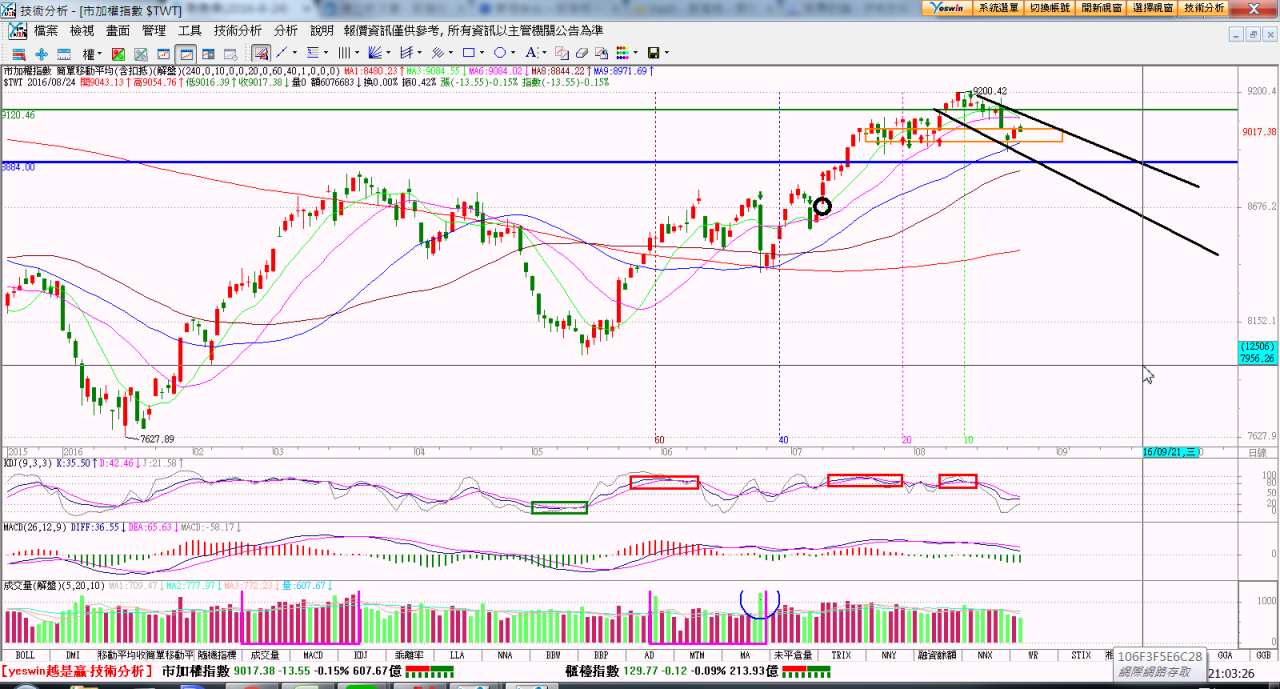Toggle the highlighted chart view button
1280x689 pixels.
pyautogui.click(x=185, y=53)
